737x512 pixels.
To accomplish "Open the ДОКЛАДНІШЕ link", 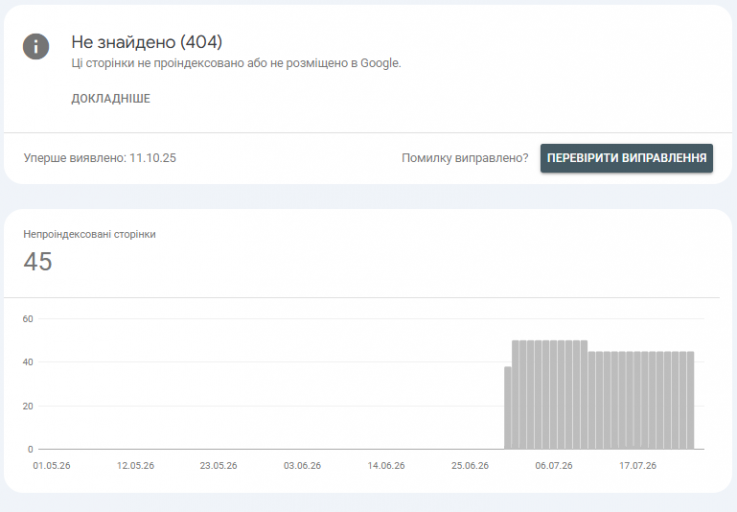I will pos(110,99).
